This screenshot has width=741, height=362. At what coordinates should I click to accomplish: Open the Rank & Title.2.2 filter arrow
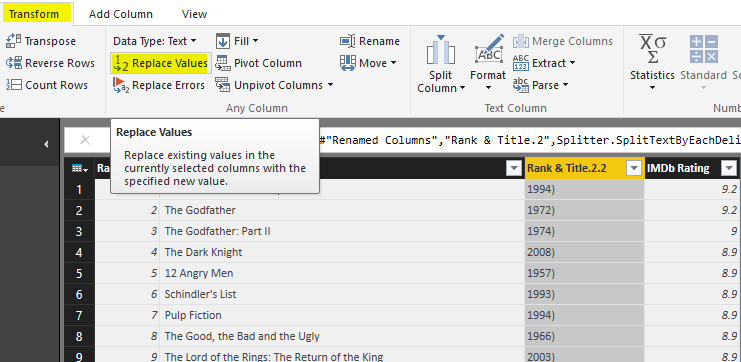(x=633, y=168)
